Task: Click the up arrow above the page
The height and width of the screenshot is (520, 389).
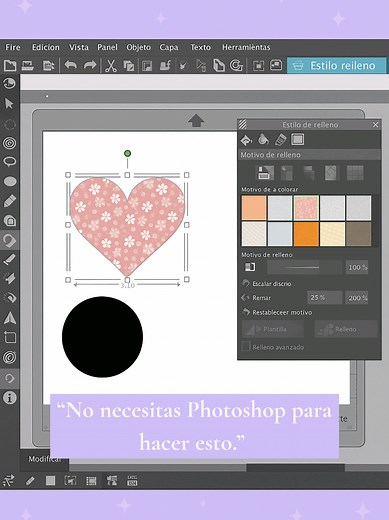Action: pos(196,120)
